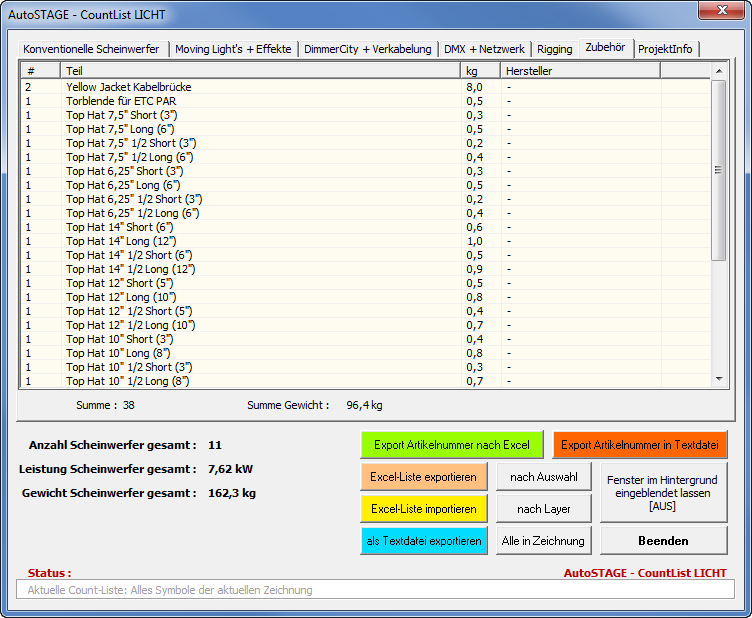Open the DMX + Netzwerk tab
The height and width of the screenshot is (618, 752).
[484, 49]
